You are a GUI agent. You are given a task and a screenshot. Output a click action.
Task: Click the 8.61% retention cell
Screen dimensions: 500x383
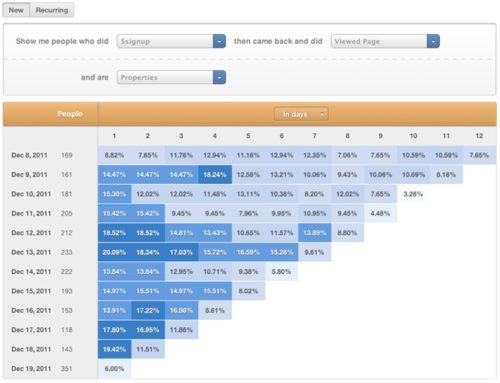click(x=215, y=311)
